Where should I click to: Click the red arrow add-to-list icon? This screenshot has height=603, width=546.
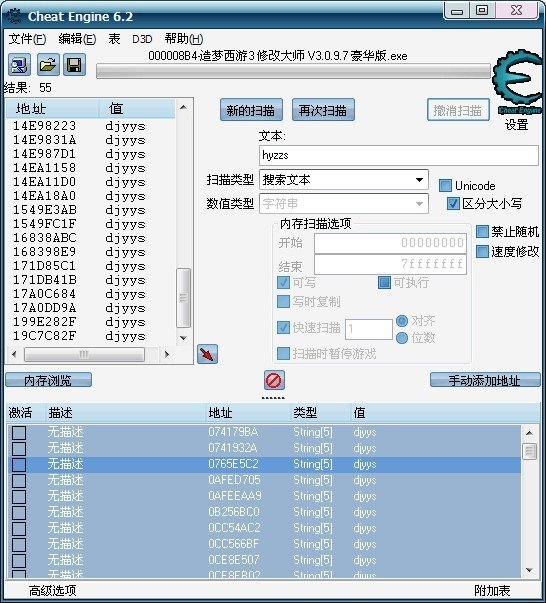207,354
